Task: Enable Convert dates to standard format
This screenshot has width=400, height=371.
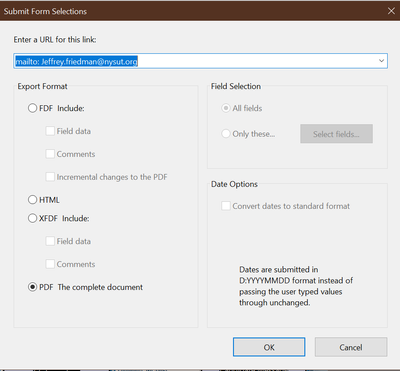Action: pyautogui.click(x=226, y=206)
